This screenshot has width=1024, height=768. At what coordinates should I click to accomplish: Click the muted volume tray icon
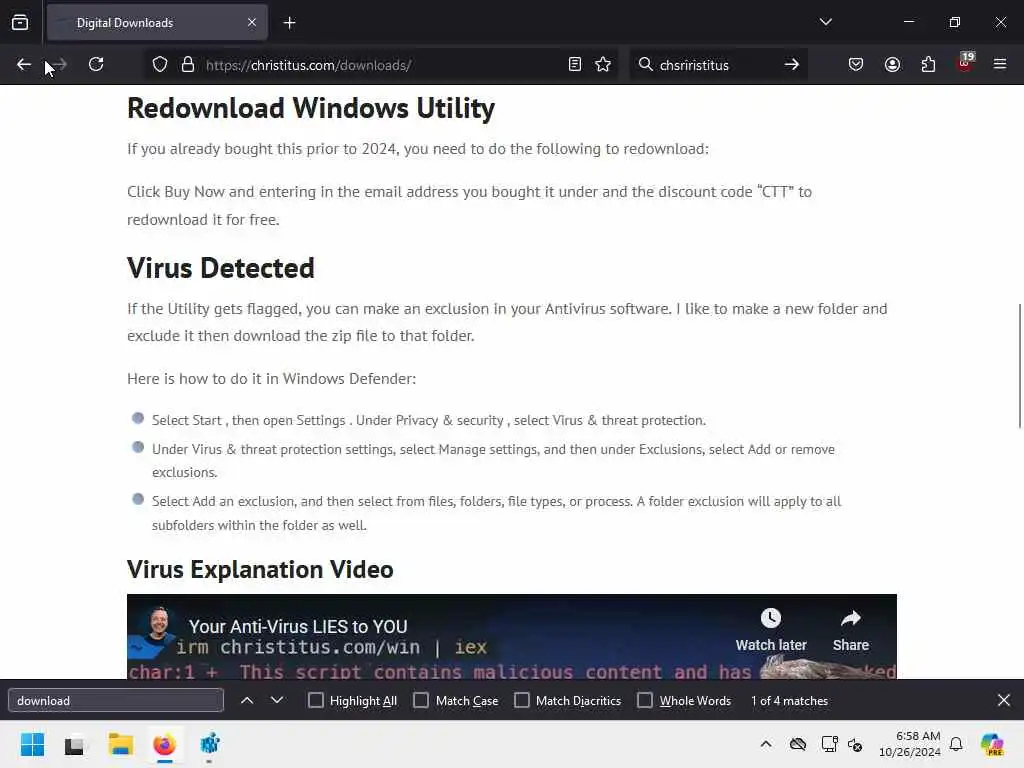point(855,744)
